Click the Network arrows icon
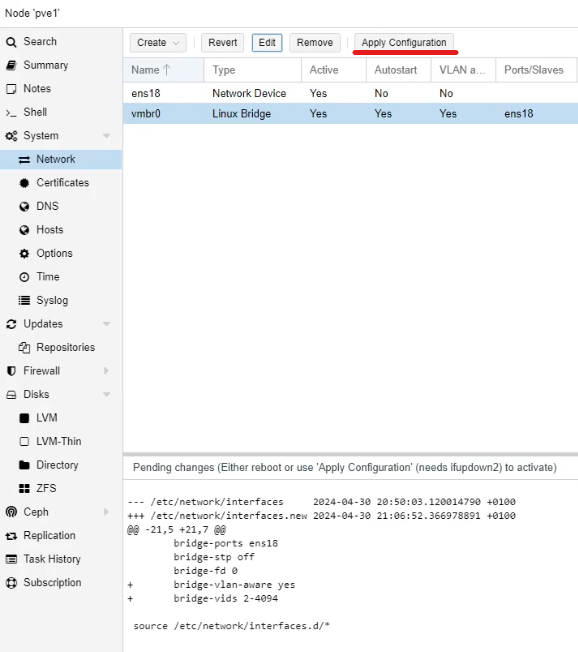The height and width of the screenshot is (652, 578). 25,160
